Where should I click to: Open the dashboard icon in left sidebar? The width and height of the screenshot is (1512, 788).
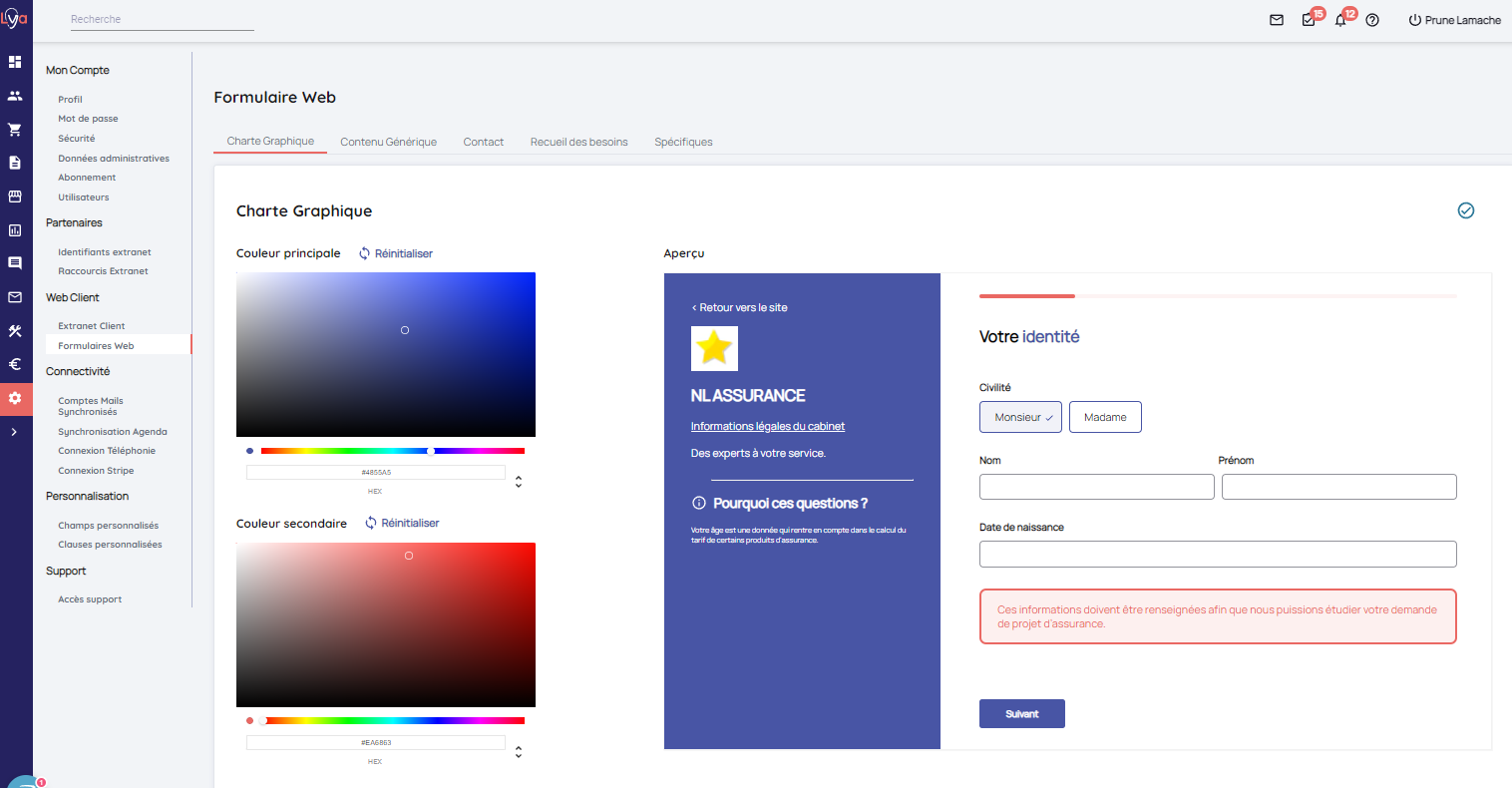click(15, 62)
